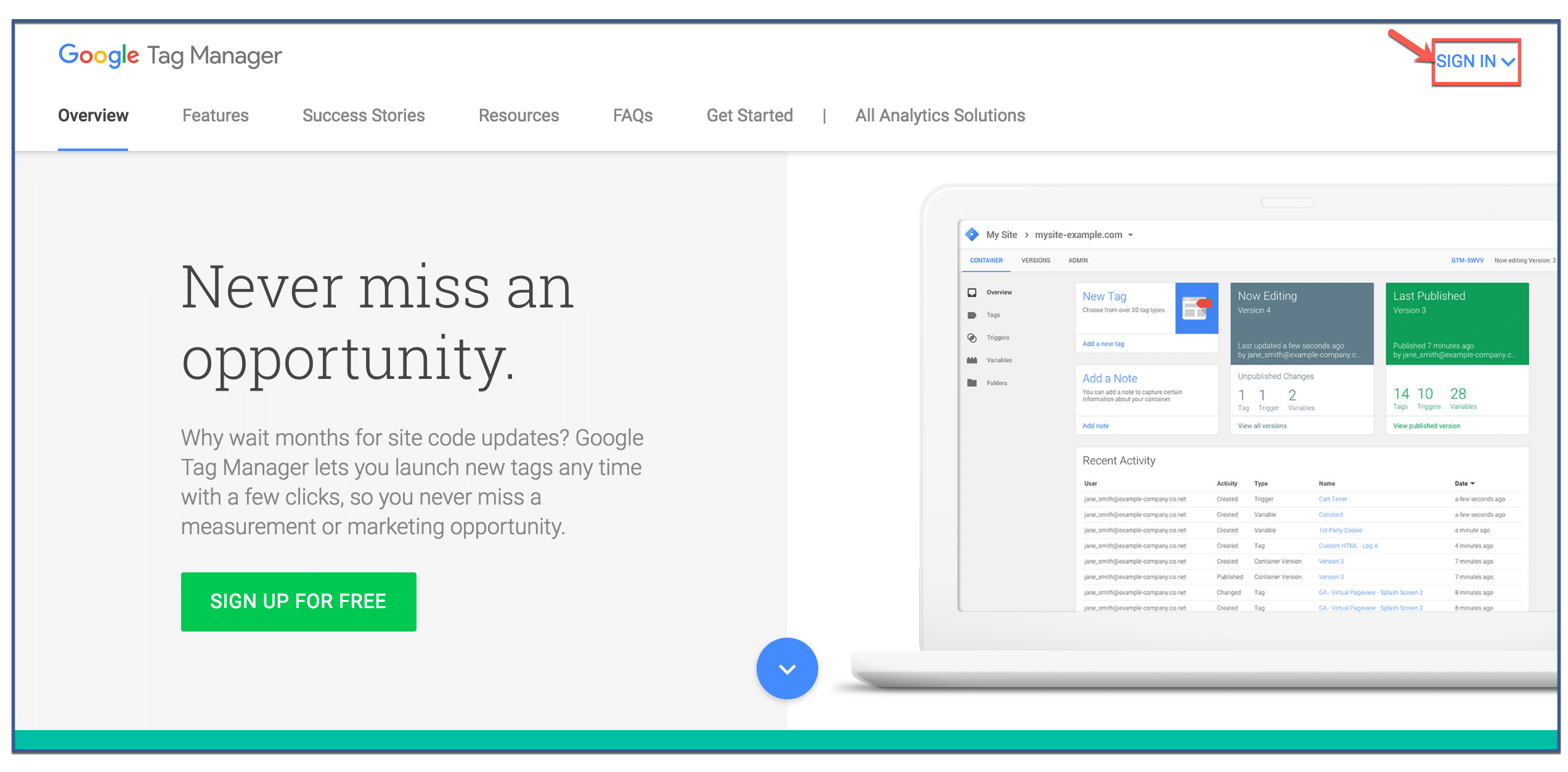Click the Recent Activity heading
Viewport: 1568px width, 772px height.
(1119, 460)
